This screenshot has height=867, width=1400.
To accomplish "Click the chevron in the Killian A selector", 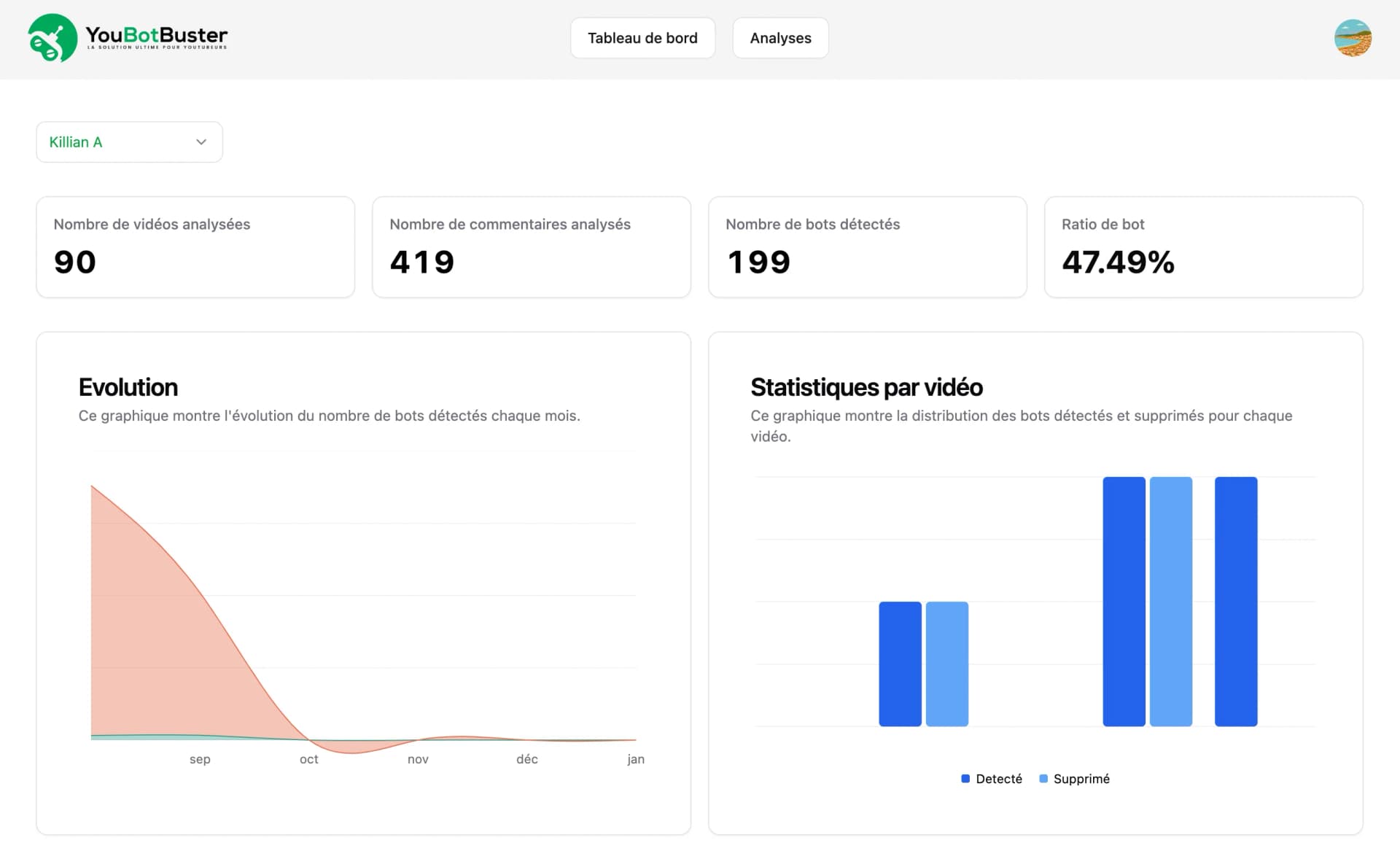I will click(x=201, y=141).
